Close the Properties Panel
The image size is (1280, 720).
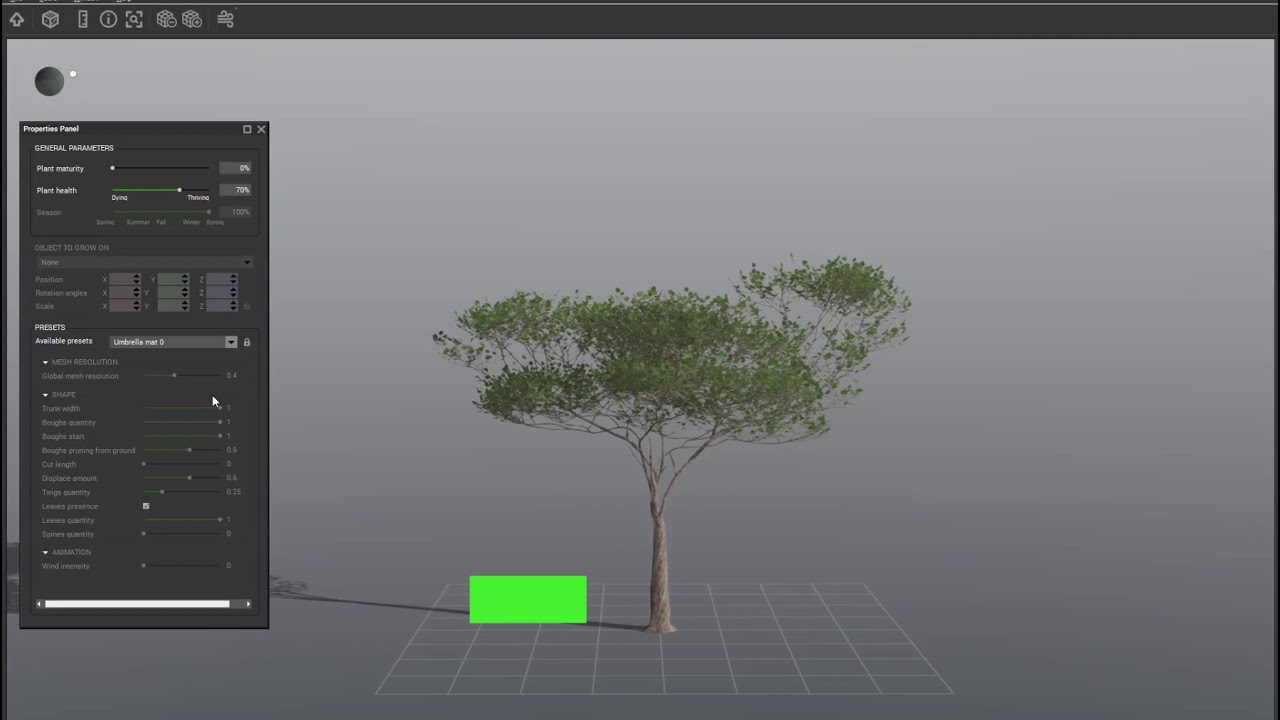point(261,129)
